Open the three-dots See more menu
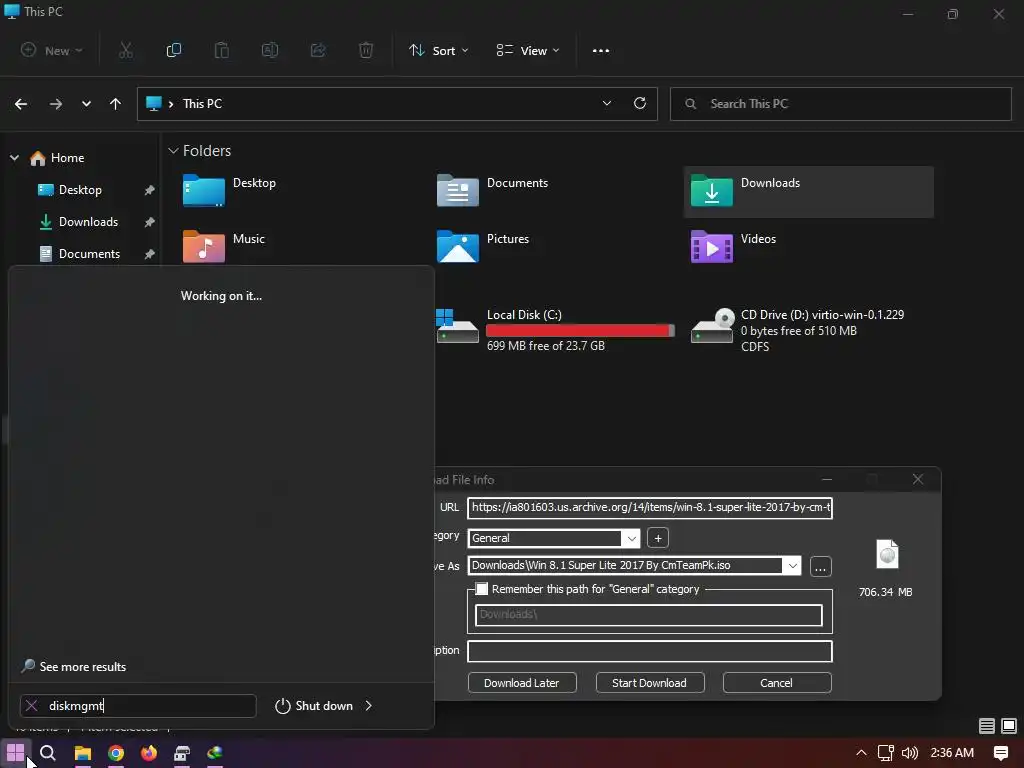Screen dimensions: 1024x768 601,50
